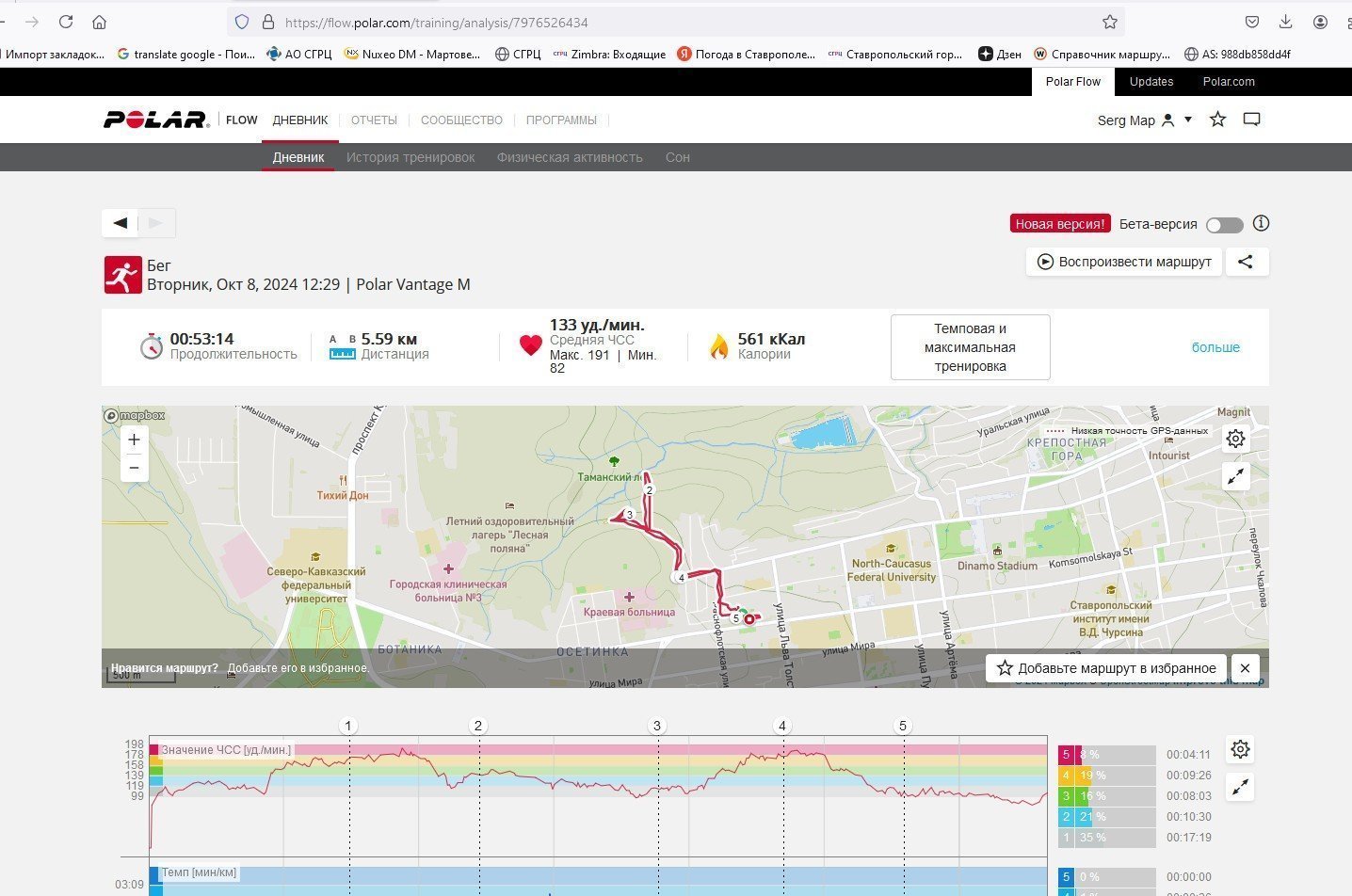
Task: Click the stopwatch duration icon
Action: click(x=152, y=346)
